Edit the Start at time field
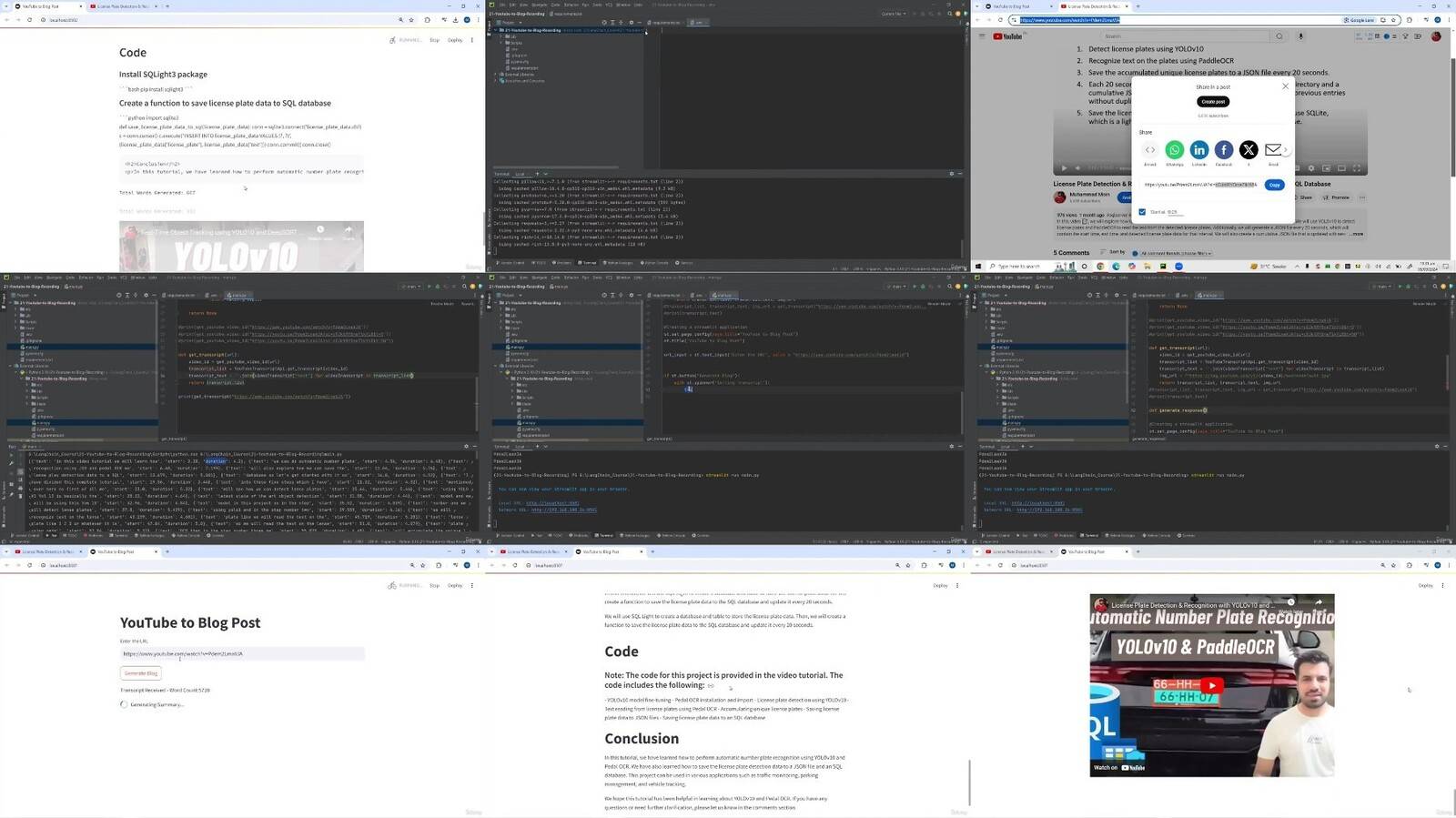Screen dimensions: 1456x818 [x=1175, y=212]
